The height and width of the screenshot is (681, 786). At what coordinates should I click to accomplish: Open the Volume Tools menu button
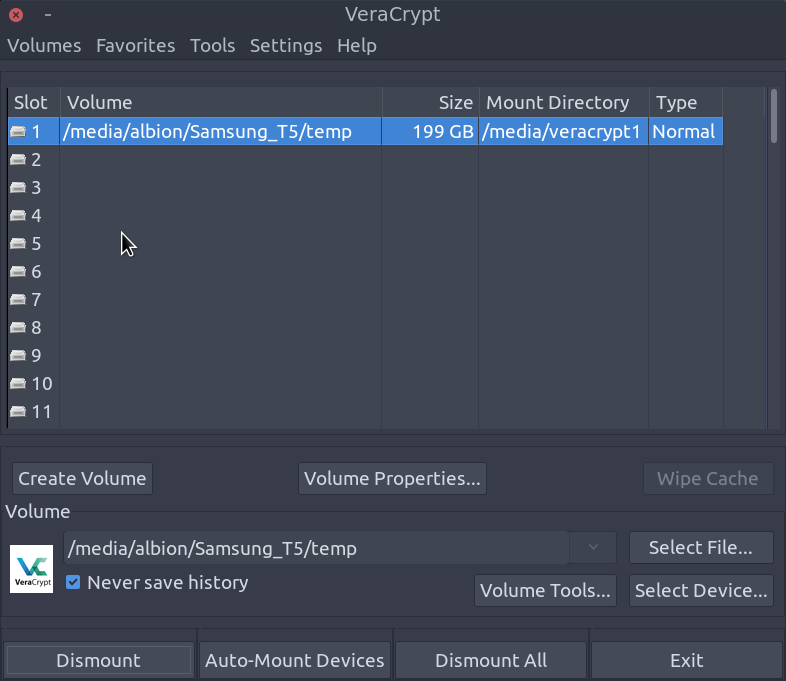pyautogui.click(x=545, y=591)
